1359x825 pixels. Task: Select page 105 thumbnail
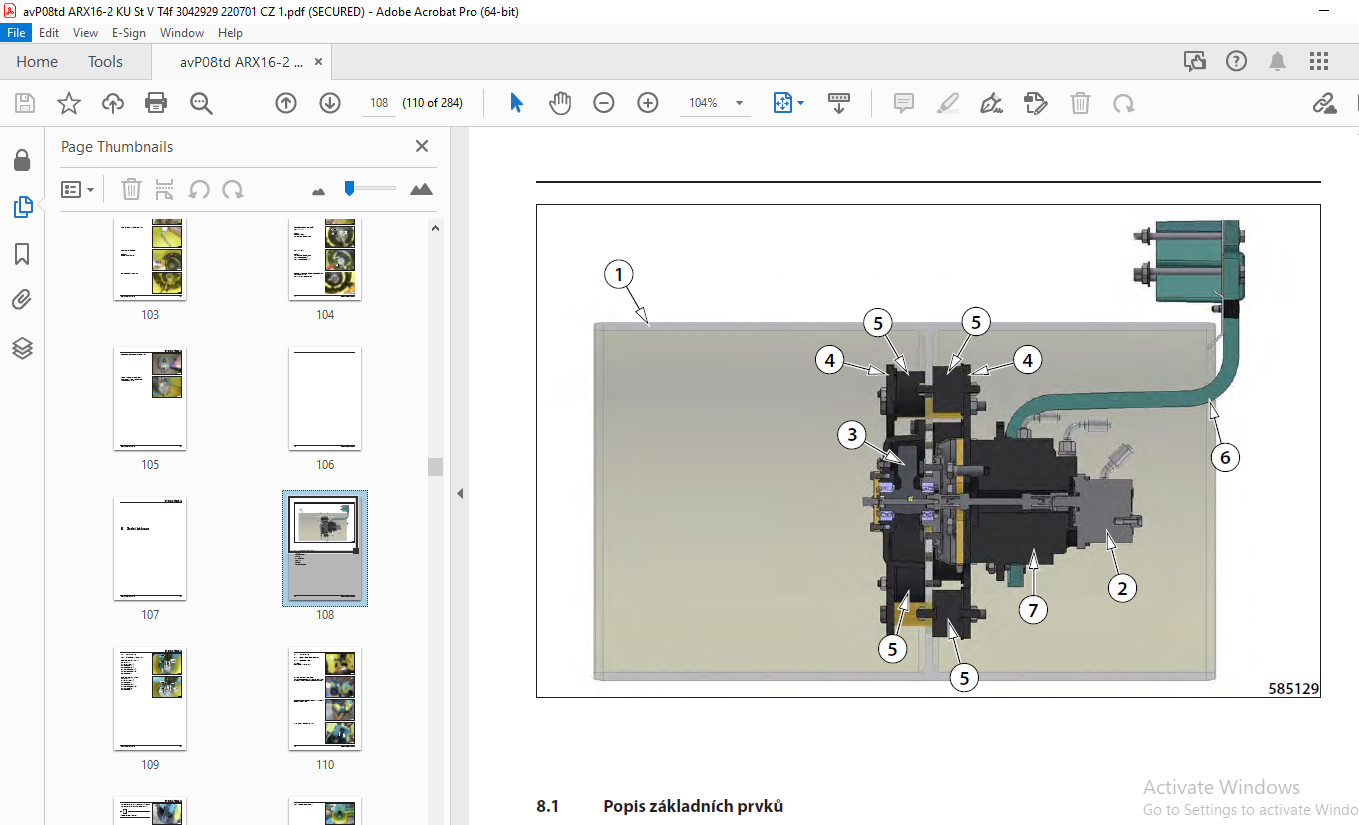point(150,399)
